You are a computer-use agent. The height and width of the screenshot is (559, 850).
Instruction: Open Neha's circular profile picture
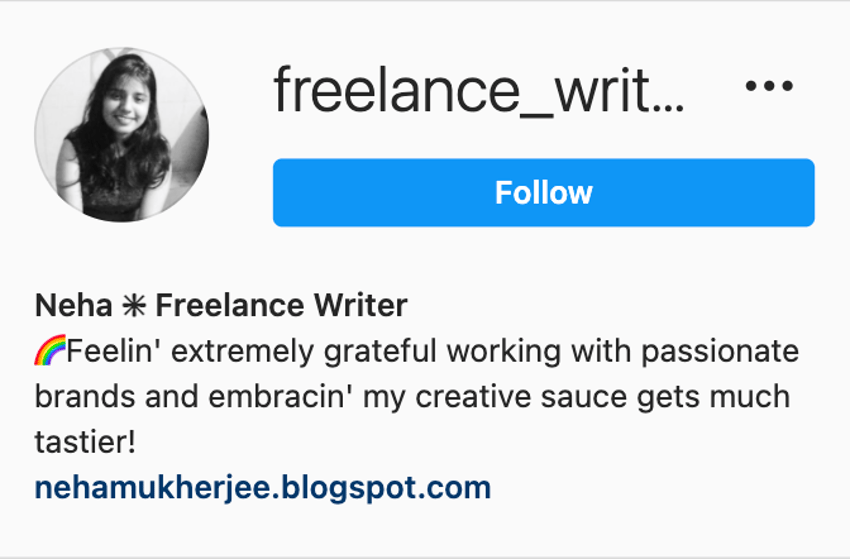[x=121, y=134]
